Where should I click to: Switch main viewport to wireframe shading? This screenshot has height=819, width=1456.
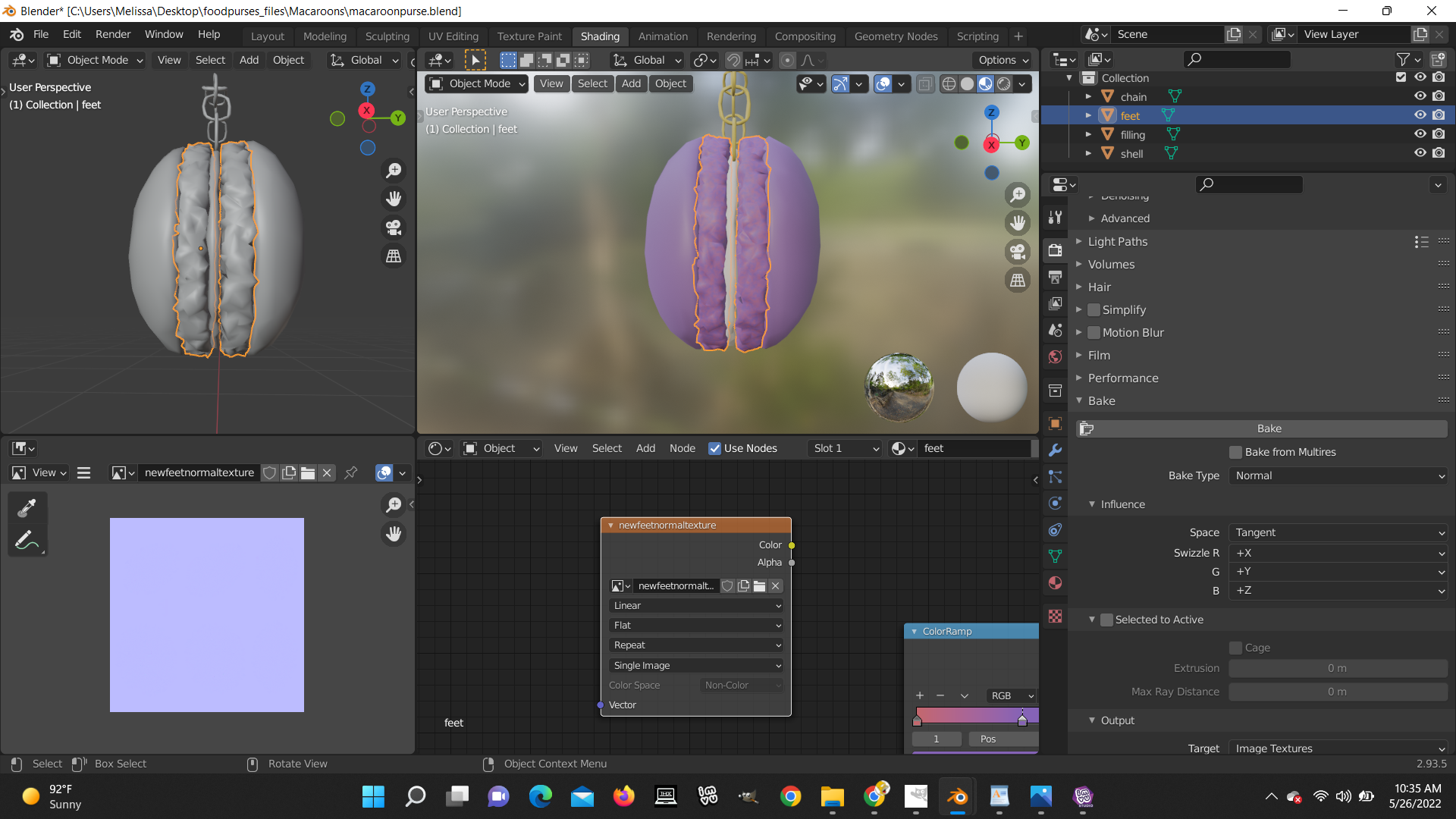point(949,84)
